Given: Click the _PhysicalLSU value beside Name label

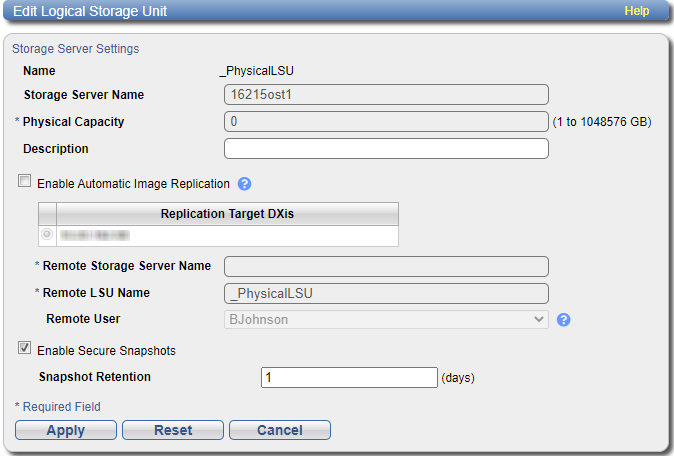Looking at the screenshot, I should click(x=256, y=71).
